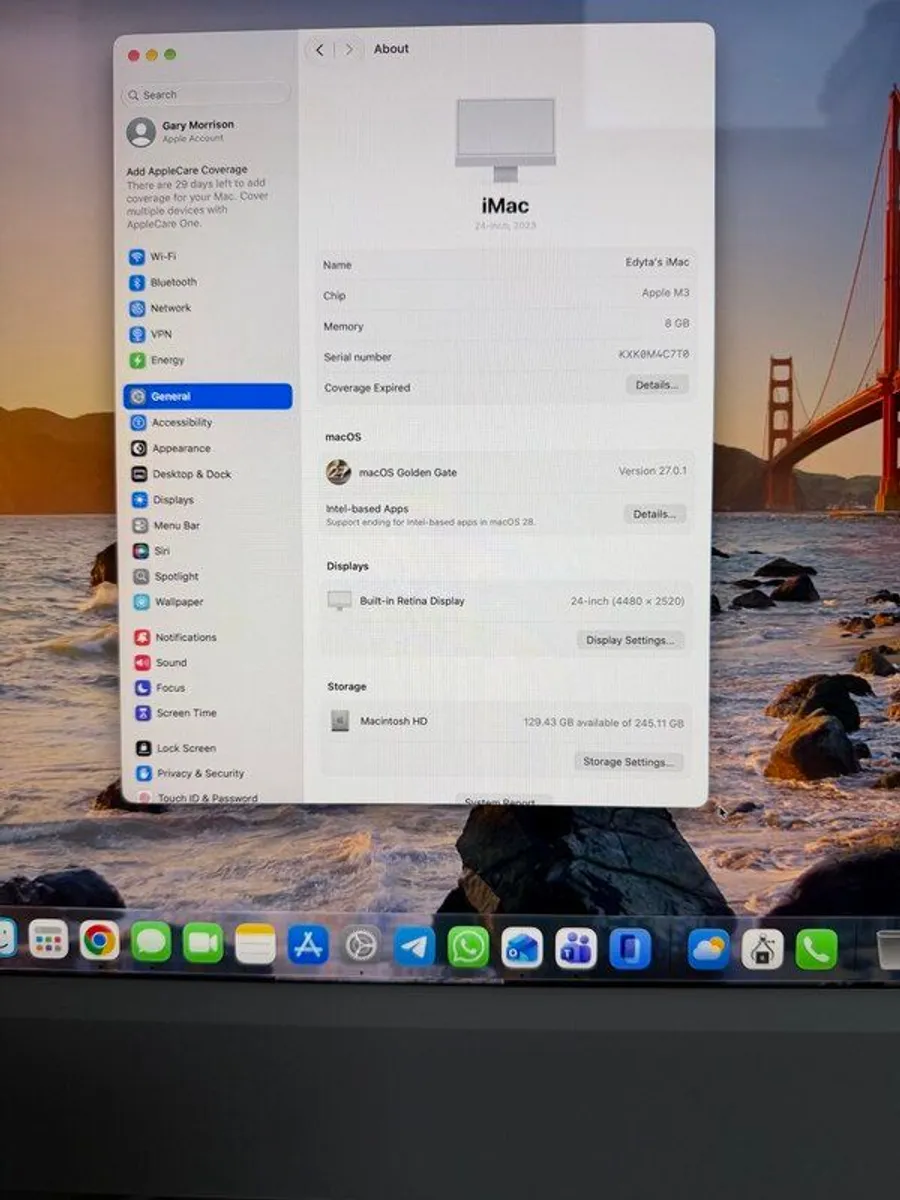Select Network in the settings sidebar
Screen dimensions: 900x1200
click(x=160, y=309)
